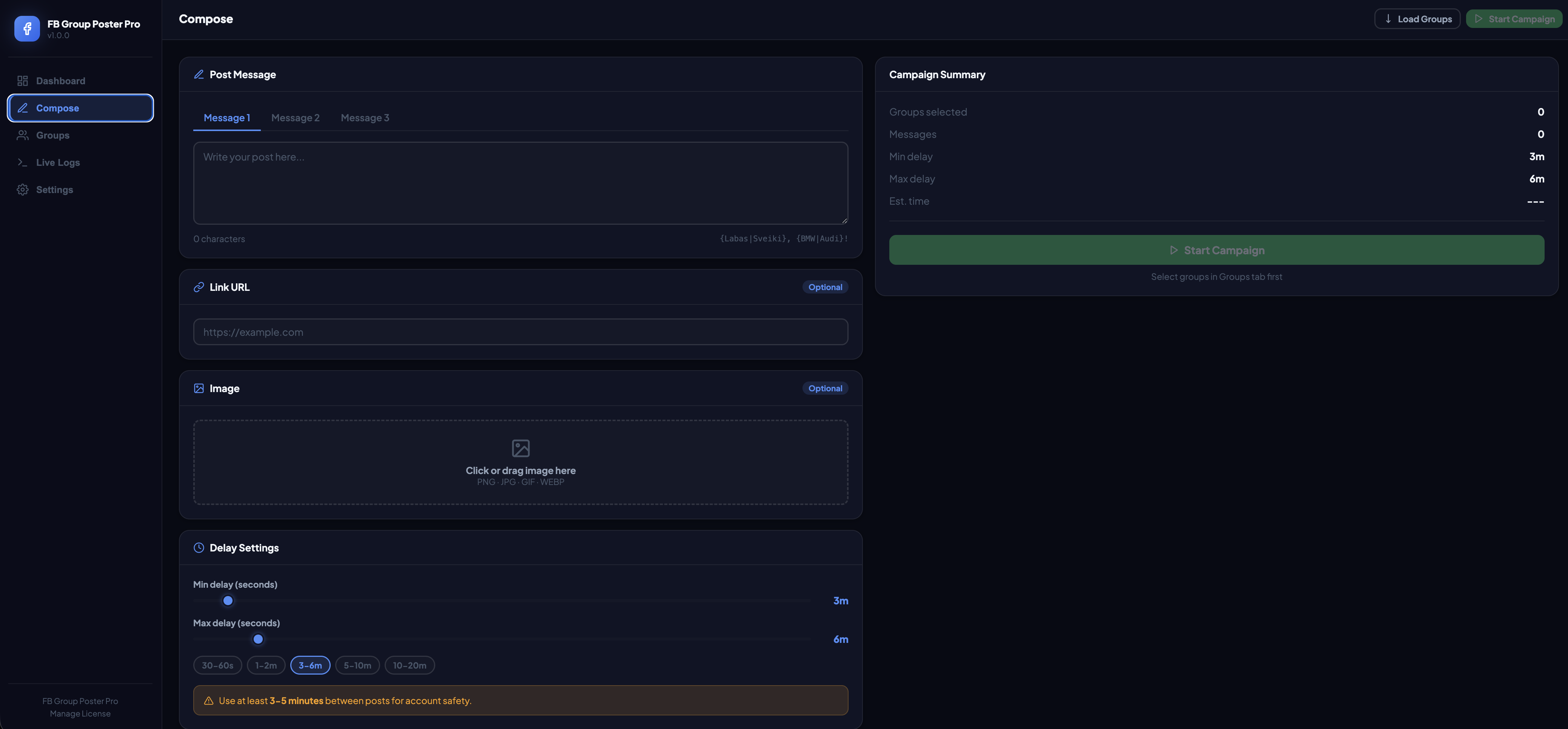The width and height of the screenshot is (1568, 729).
Task: Open Live Logs from sidebar
Action: pyautogui.click(x=80, y=162)
